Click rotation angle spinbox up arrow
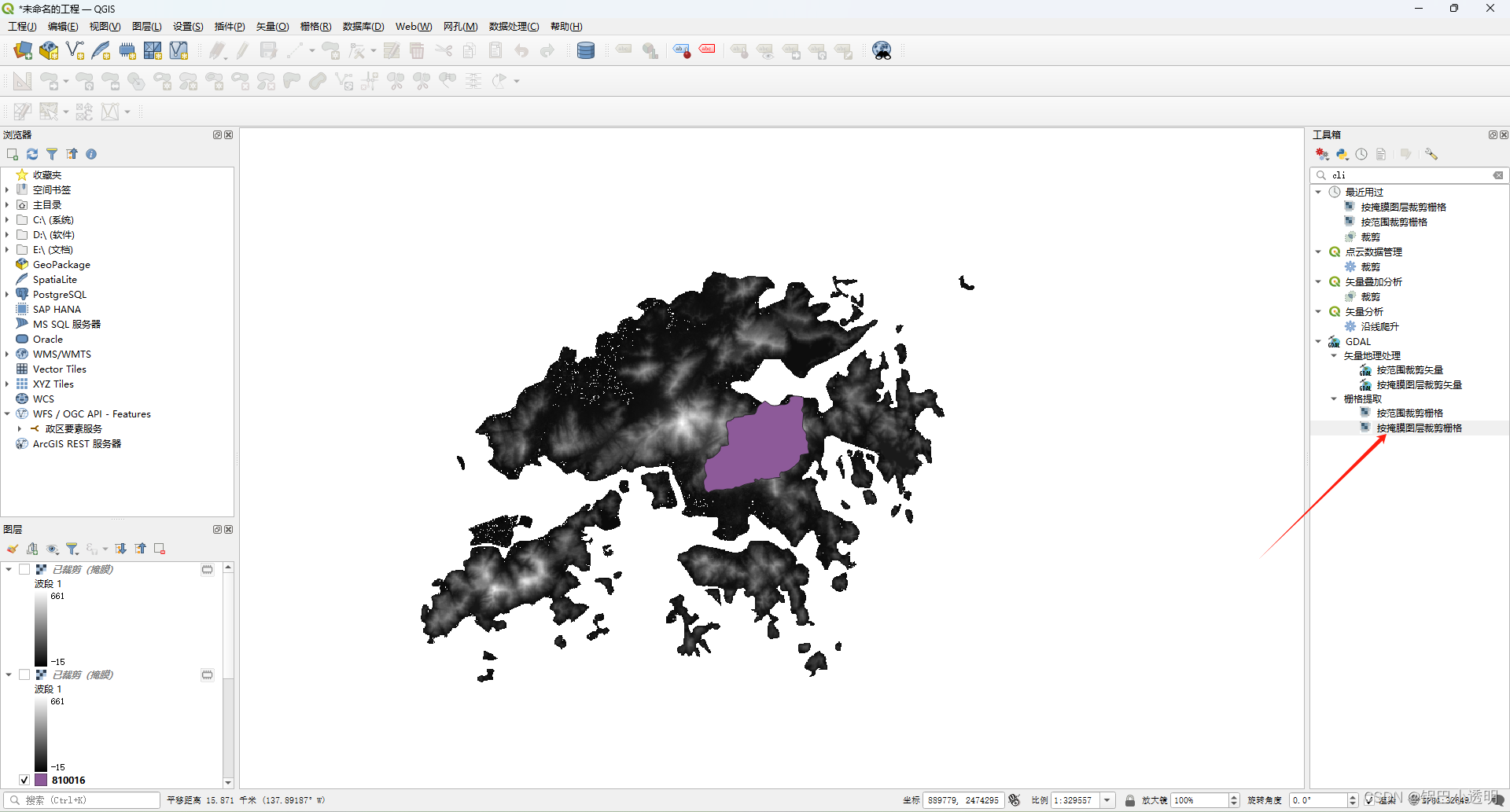The width and height of the screenshot is (1510, 812). pyautogui.click(x=1353, y=797)
